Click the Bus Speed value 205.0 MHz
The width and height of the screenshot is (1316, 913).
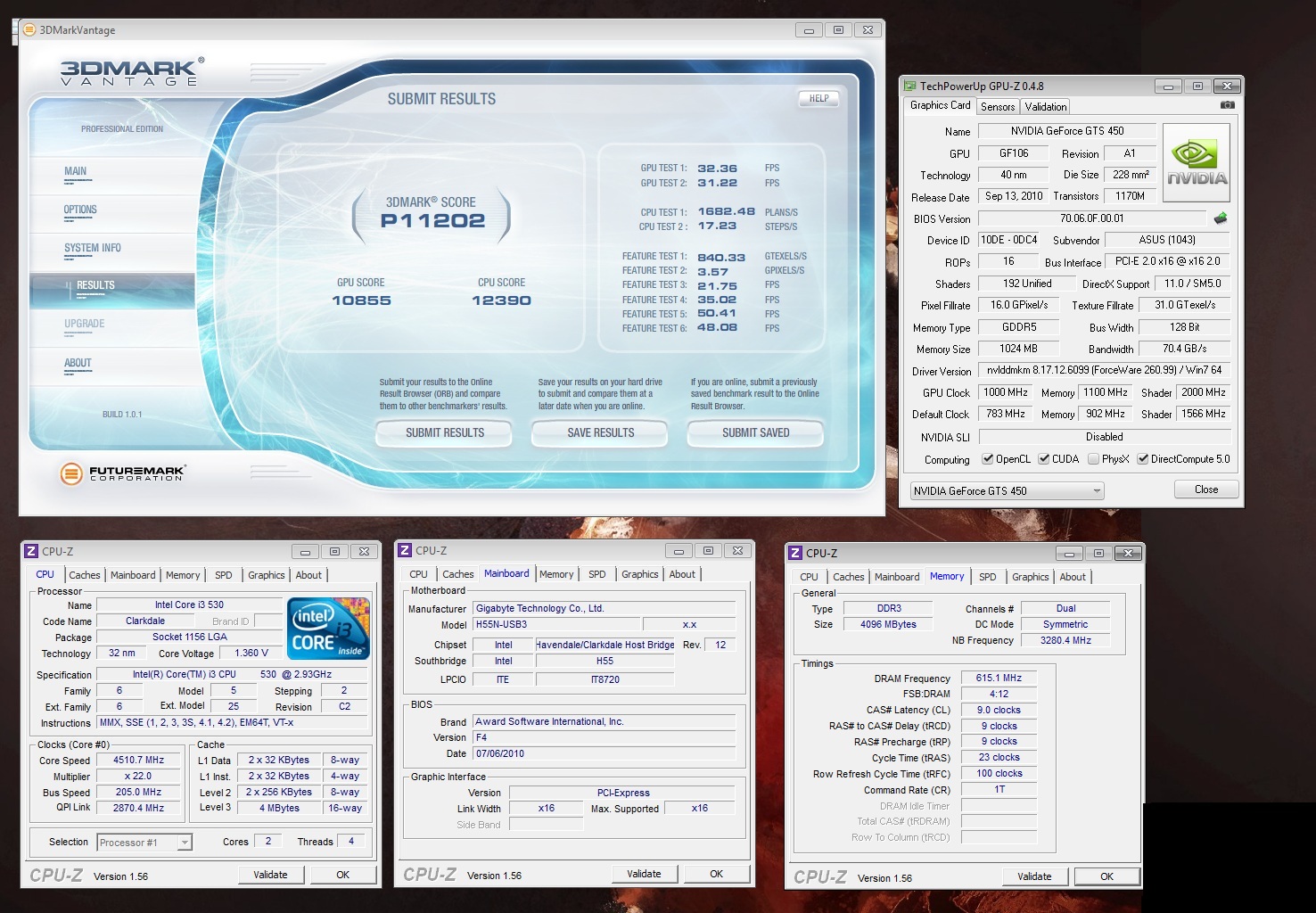tap(138, 793)
